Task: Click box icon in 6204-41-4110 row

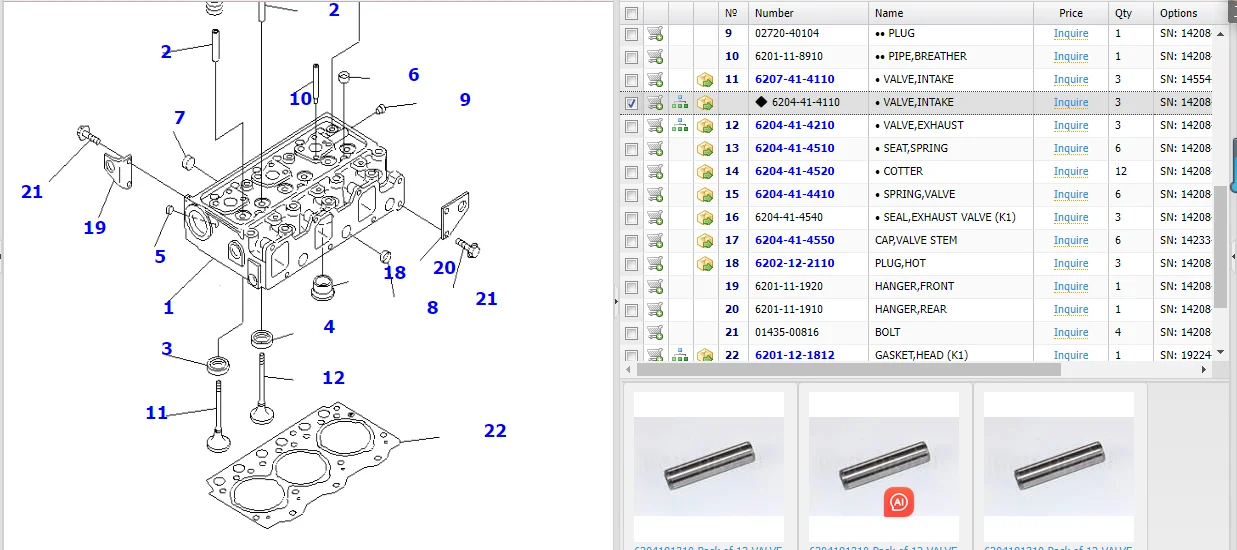Action: pyautogui.click(x=705, y=103)
